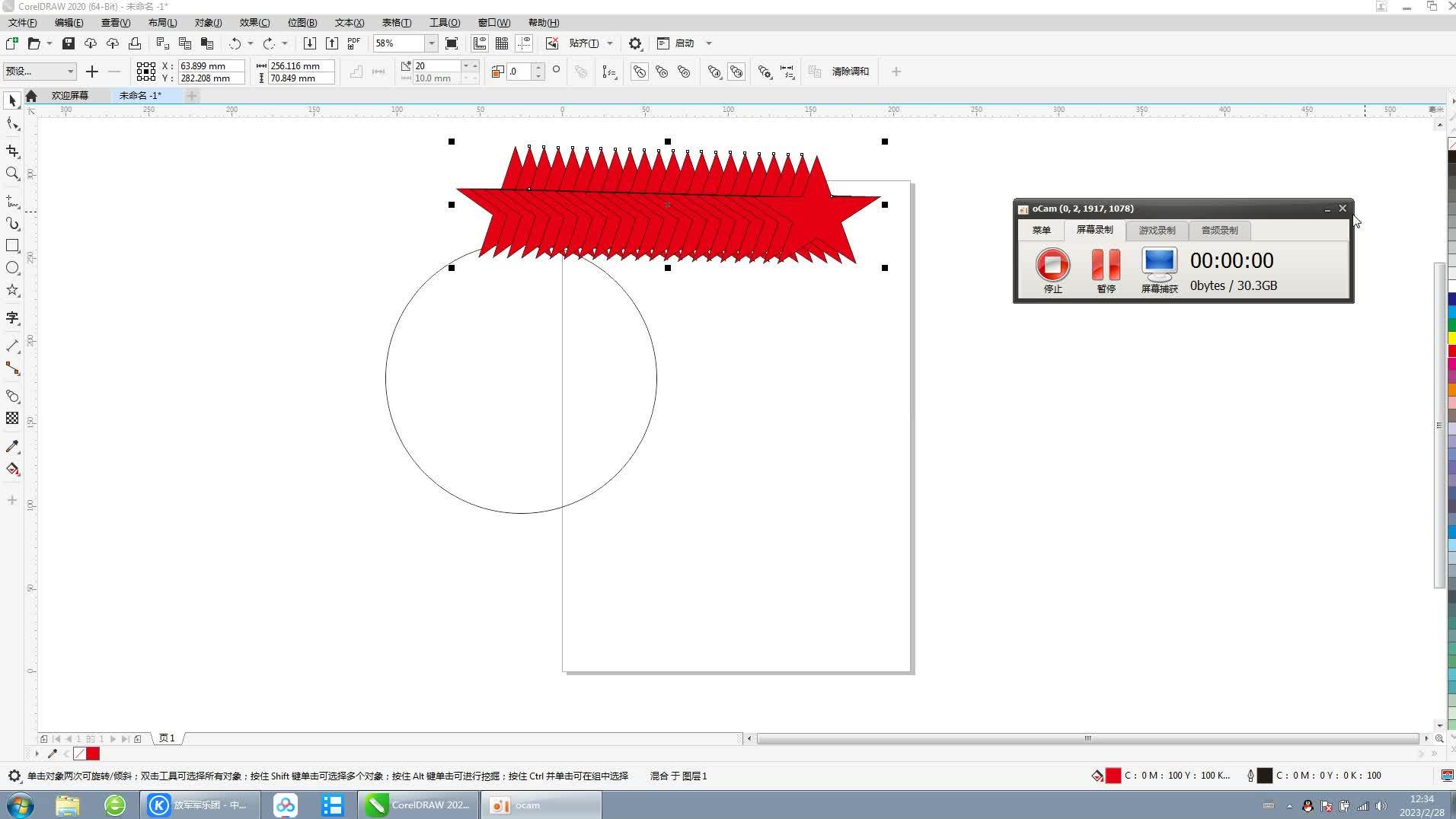Select the Crop tool
Image resolution: width=1456 pixels, height=819 pixels.
point(12,151)
